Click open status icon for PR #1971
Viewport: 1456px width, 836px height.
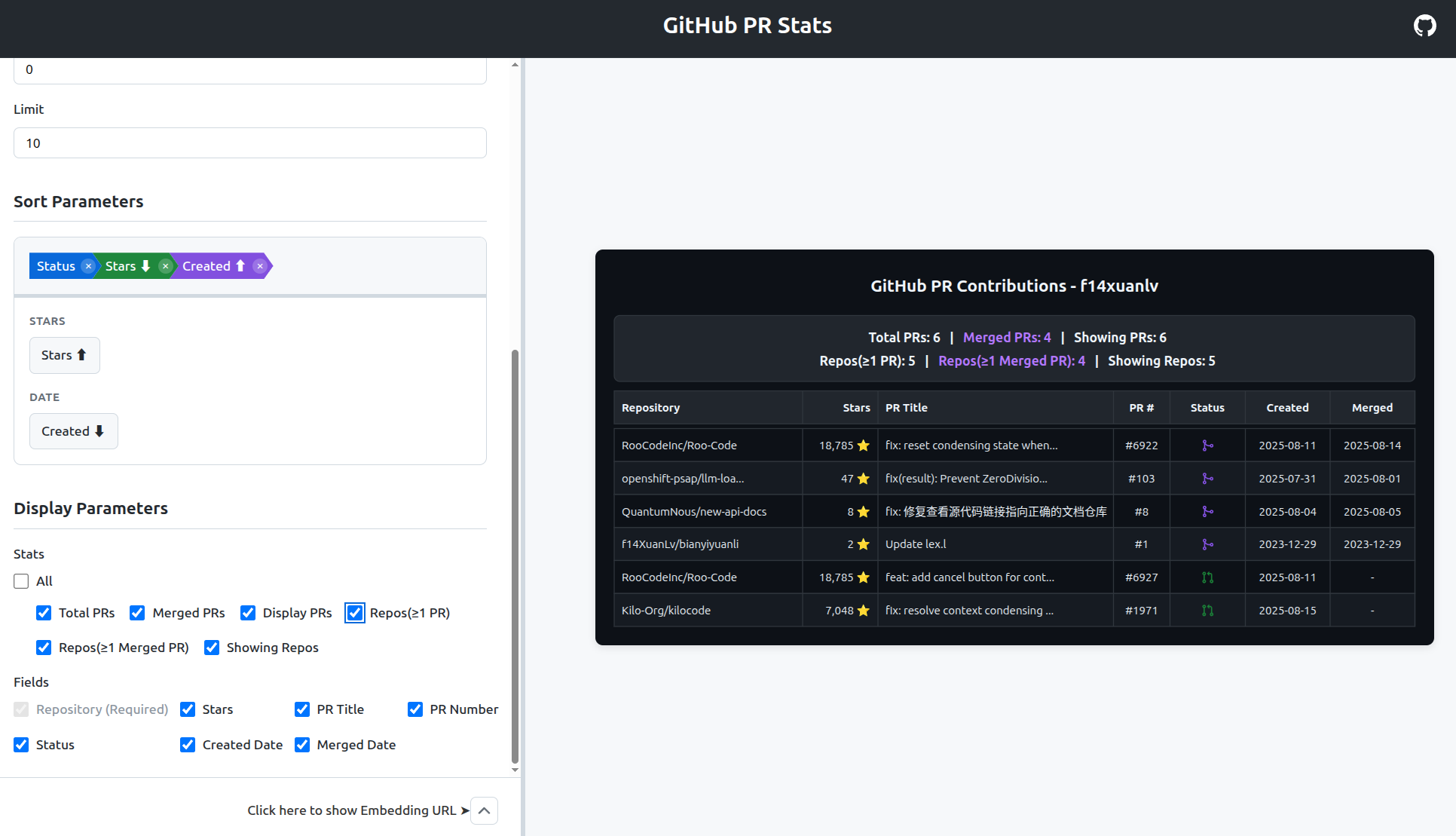(1207, 611)
